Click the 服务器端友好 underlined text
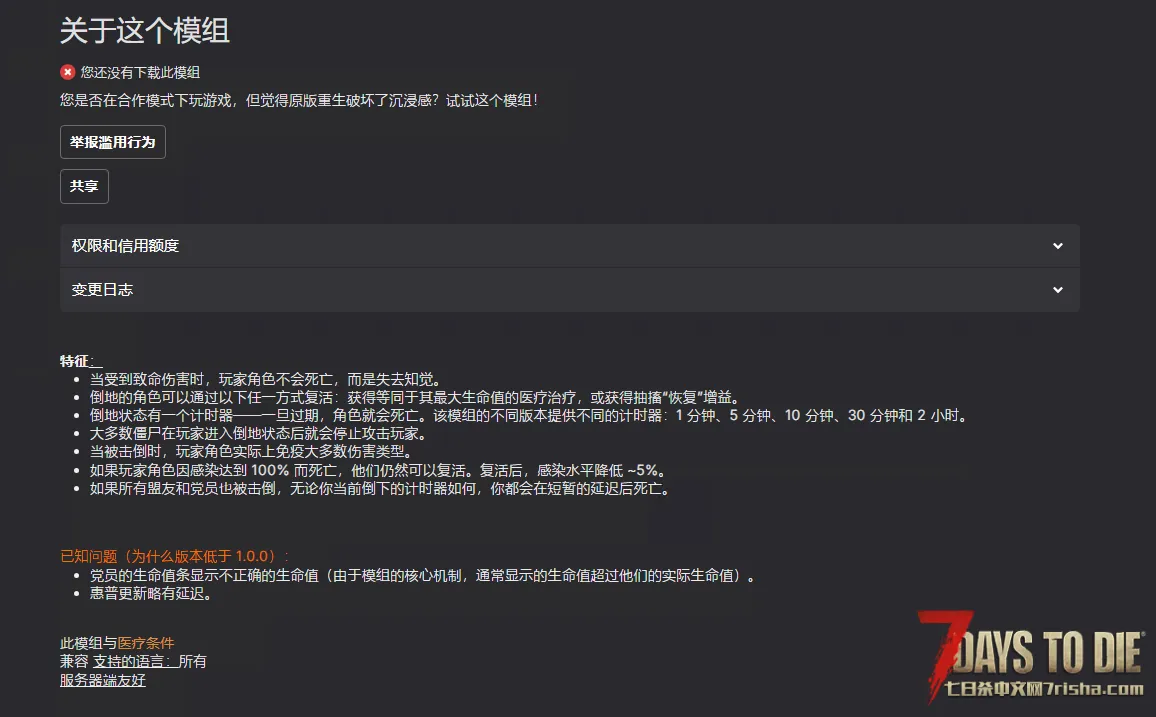 coord(102,680)
